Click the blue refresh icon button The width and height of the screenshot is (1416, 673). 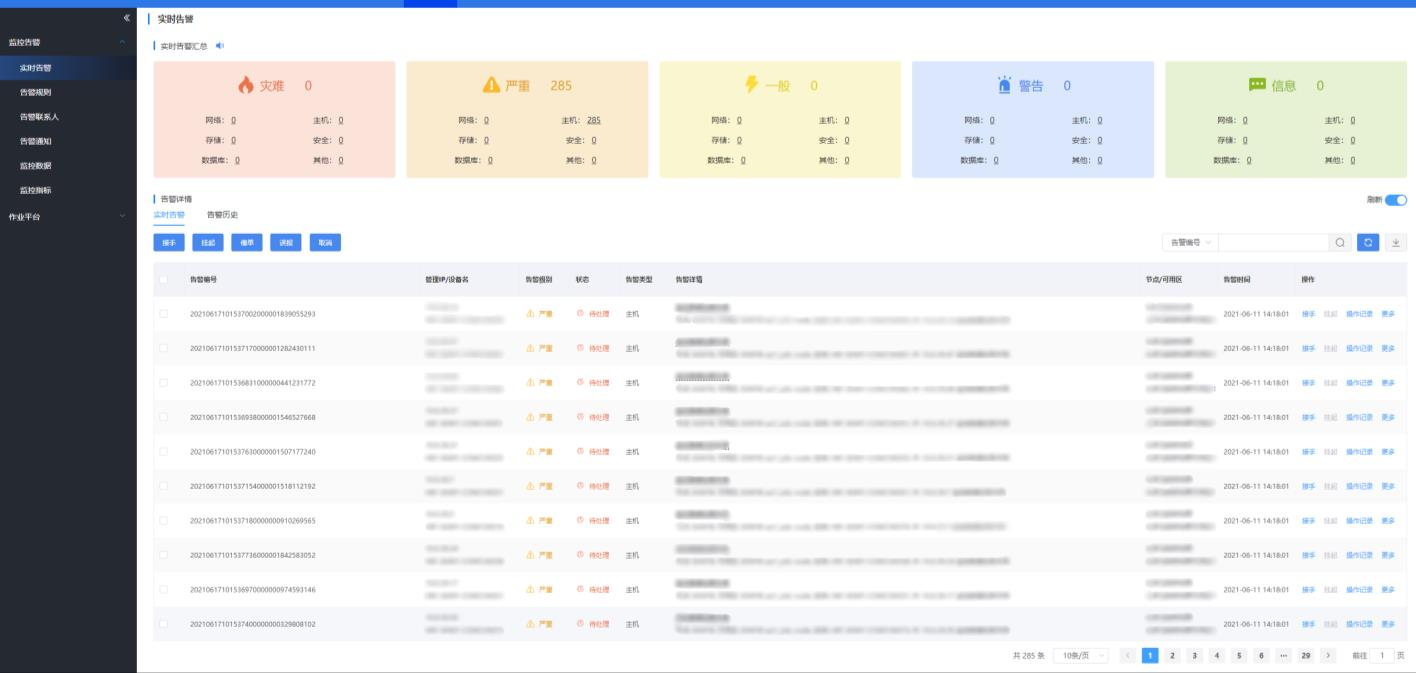(x=1368, y=243)
